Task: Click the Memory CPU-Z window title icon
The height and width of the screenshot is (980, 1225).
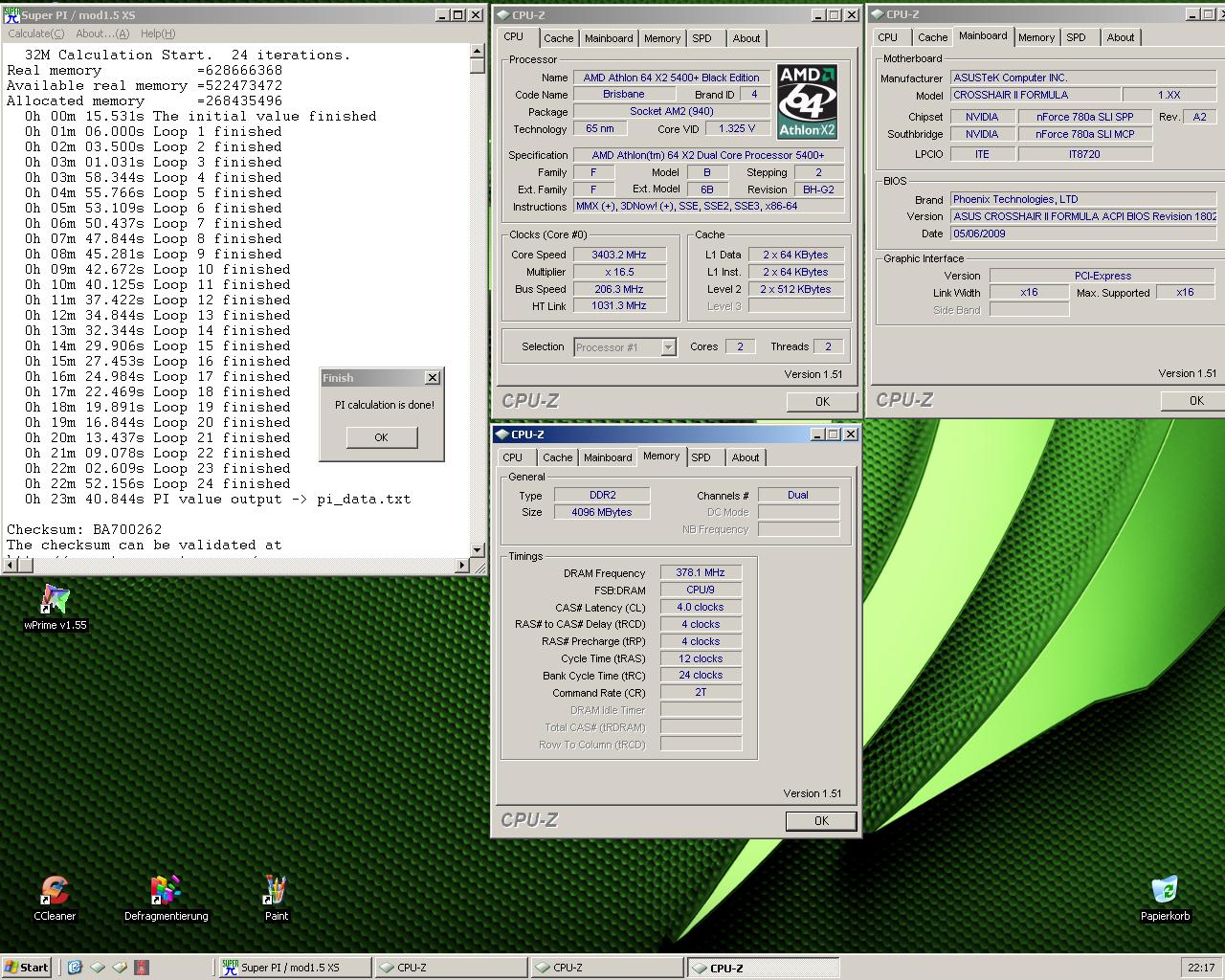Action: 502,434
